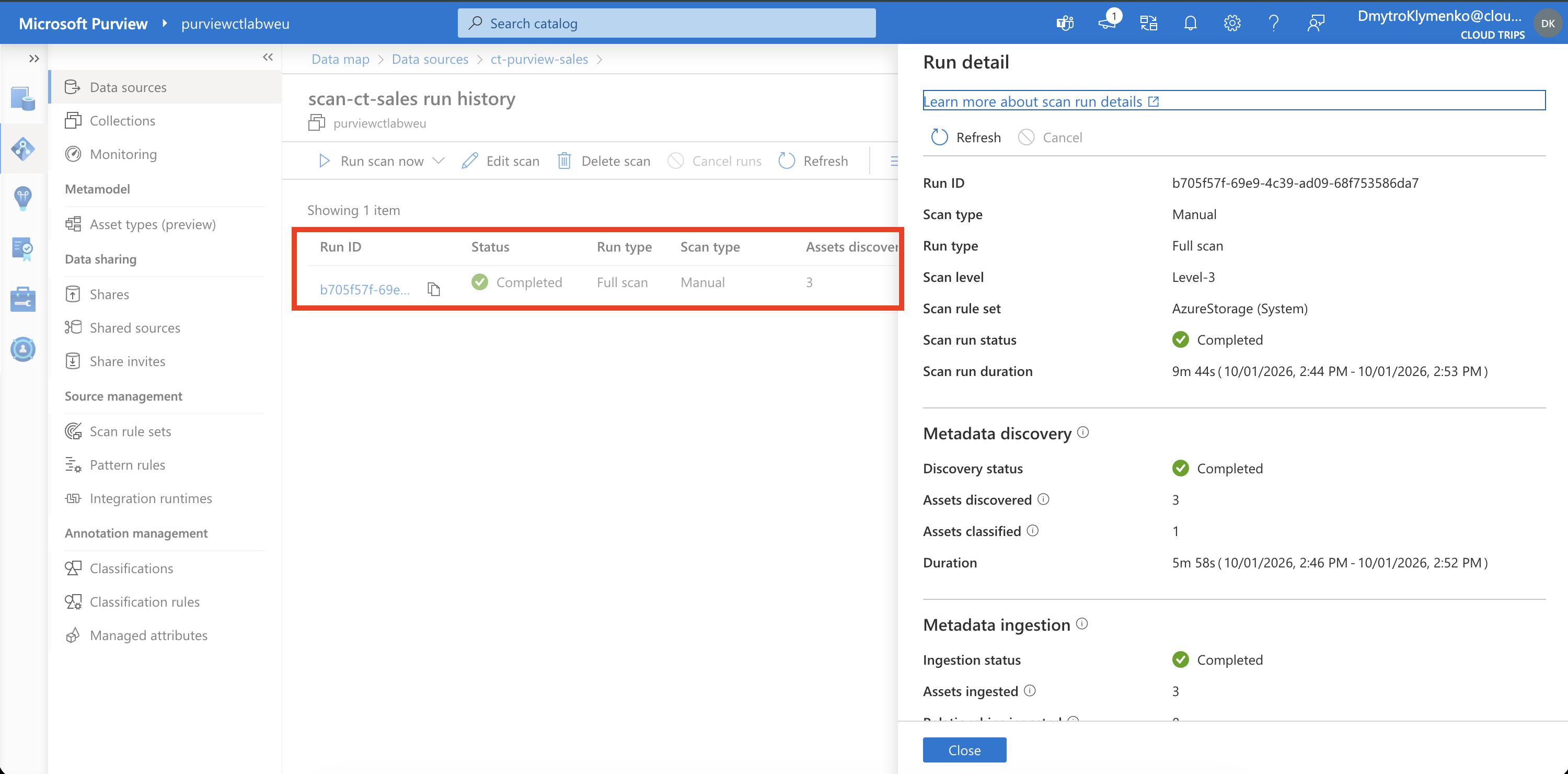The image size is (1568, 774).
Task: Open the Management briefcase rail icon
Action: tap(23, 299)
